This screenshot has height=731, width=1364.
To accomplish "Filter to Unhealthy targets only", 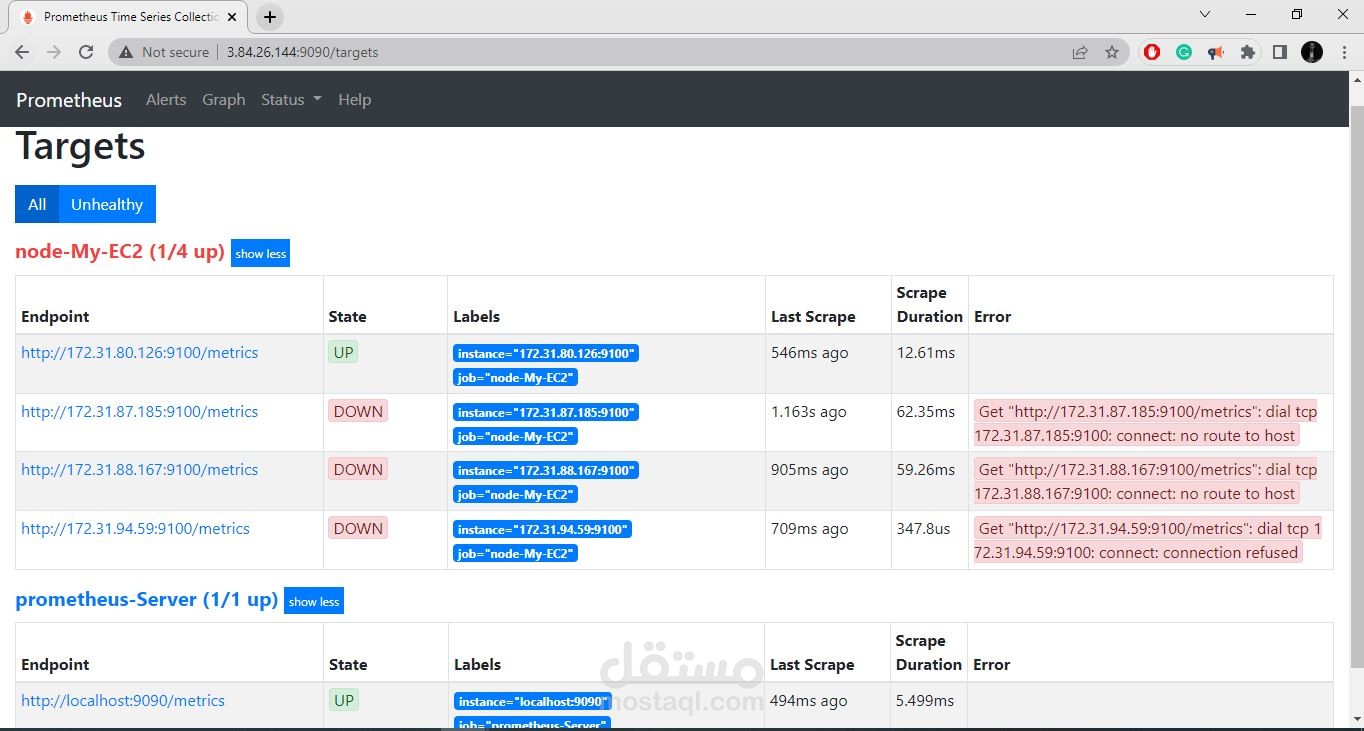I will click(107, 204).
